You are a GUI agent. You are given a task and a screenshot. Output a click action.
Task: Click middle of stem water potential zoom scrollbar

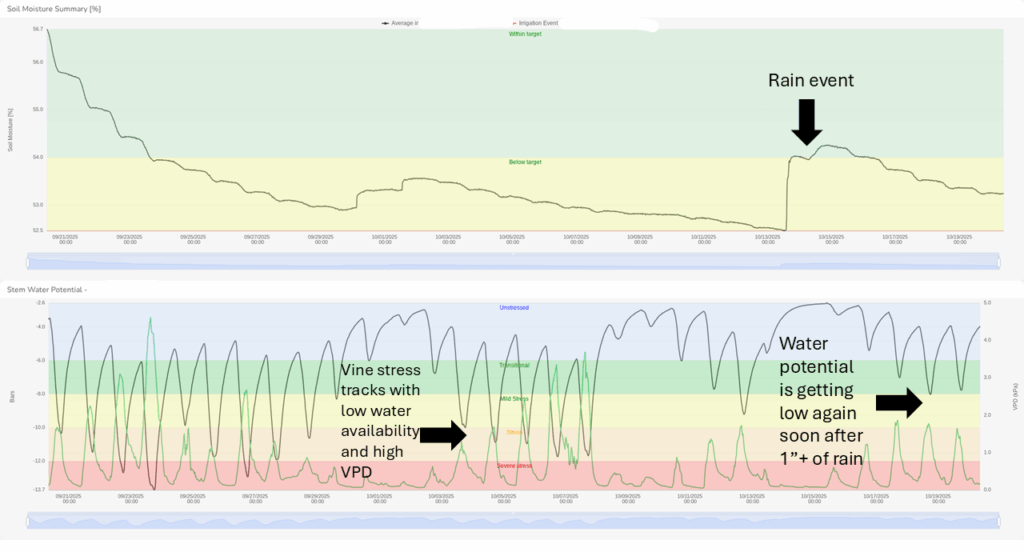[514, 520]
